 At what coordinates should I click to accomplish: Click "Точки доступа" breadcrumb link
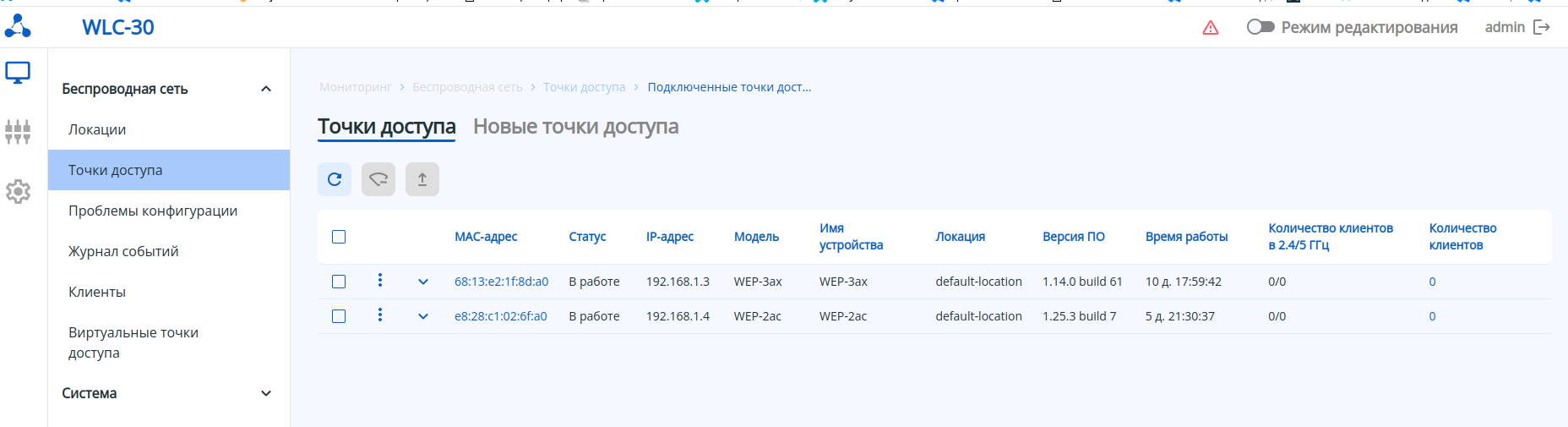584,87
